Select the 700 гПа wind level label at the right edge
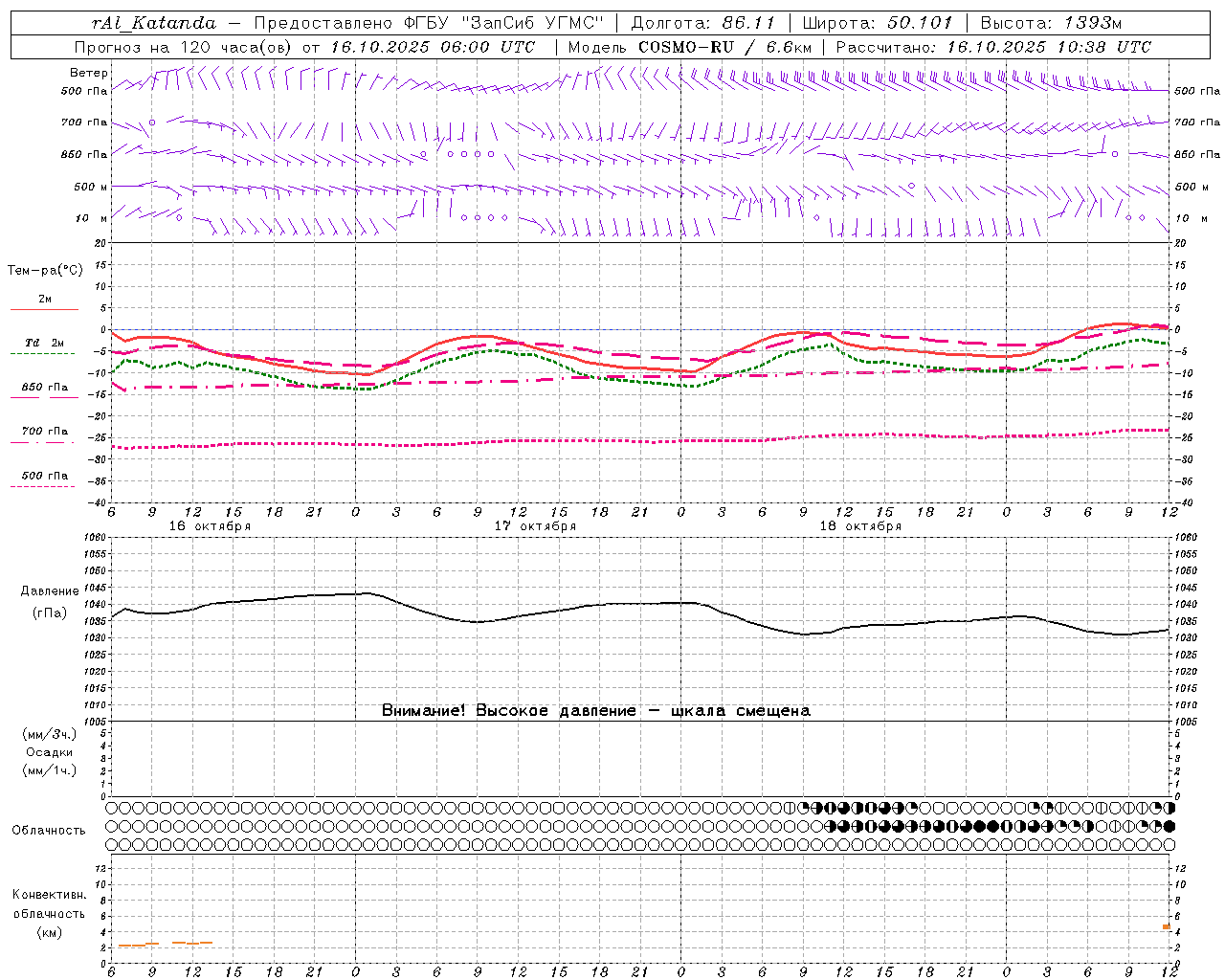The height and width of the screenshot is (980, 1225). [x=1197, y=122]
